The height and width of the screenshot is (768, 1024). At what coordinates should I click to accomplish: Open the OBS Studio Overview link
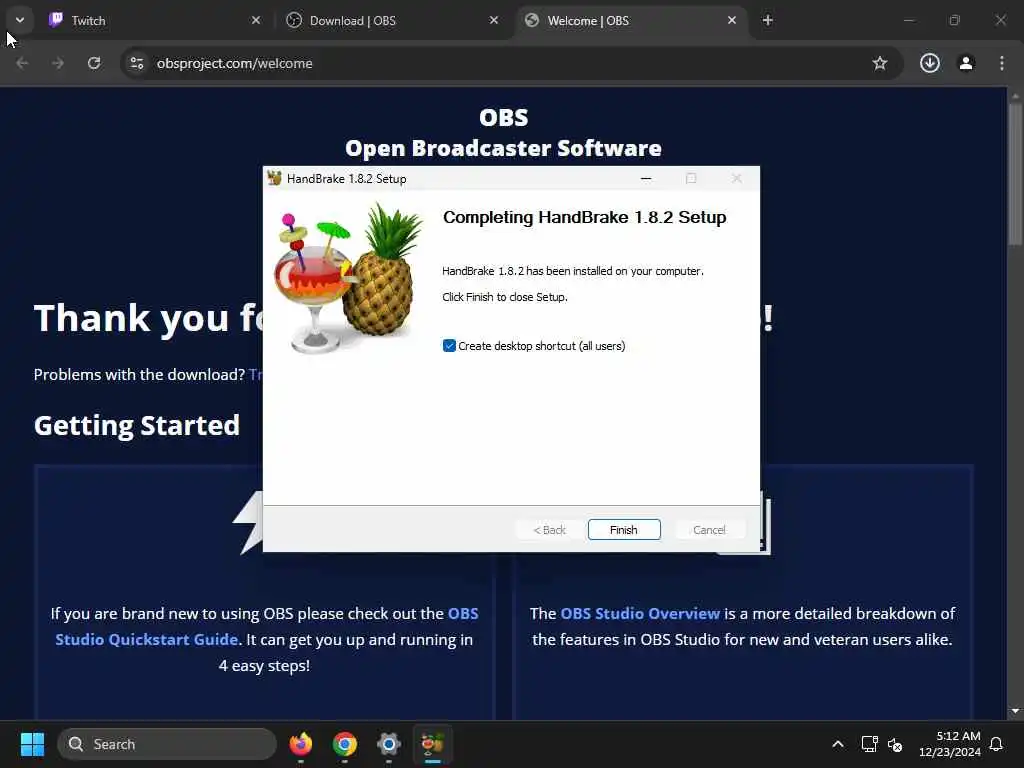640,614
